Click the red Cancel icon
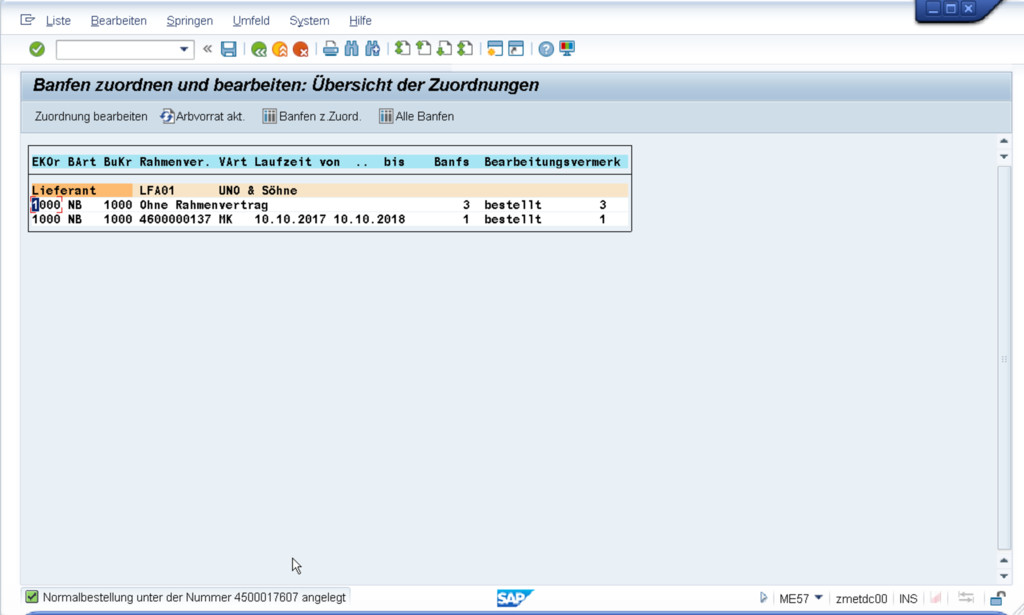The width and height of the screenshot is (1024, 615). tap(300, 49)
